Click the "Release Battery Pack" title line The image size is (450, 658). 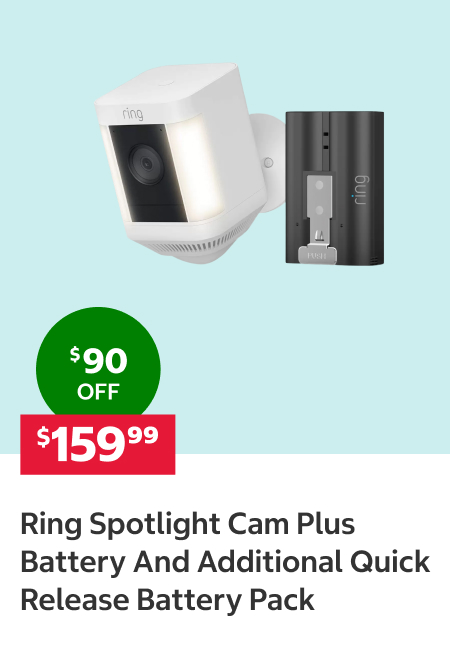click(167, 600)
